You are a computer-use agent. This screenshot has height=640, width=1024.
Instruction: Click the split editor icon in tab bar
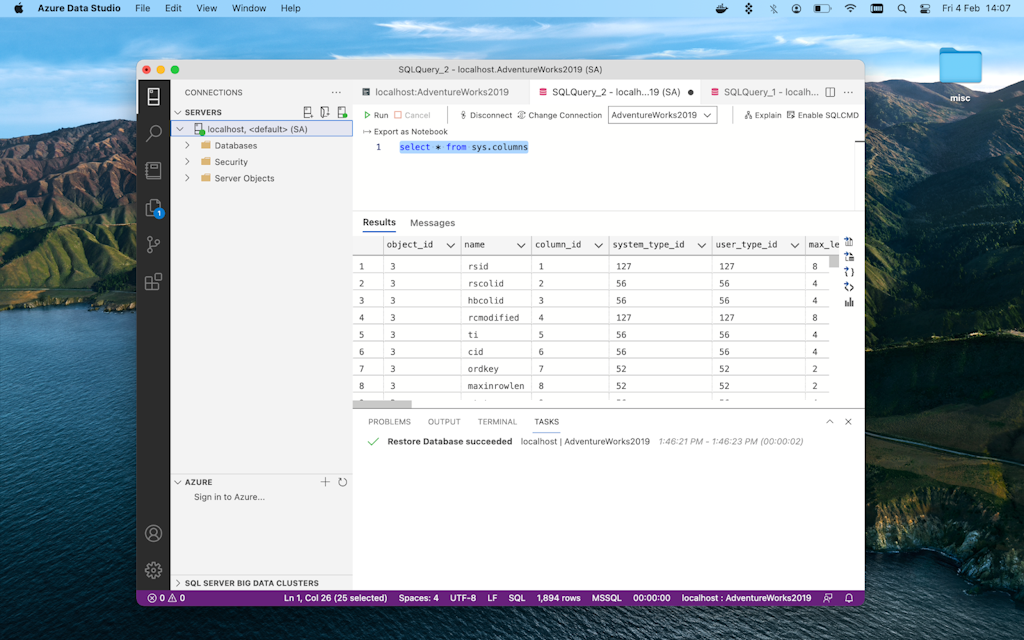[x=830, y=92]
